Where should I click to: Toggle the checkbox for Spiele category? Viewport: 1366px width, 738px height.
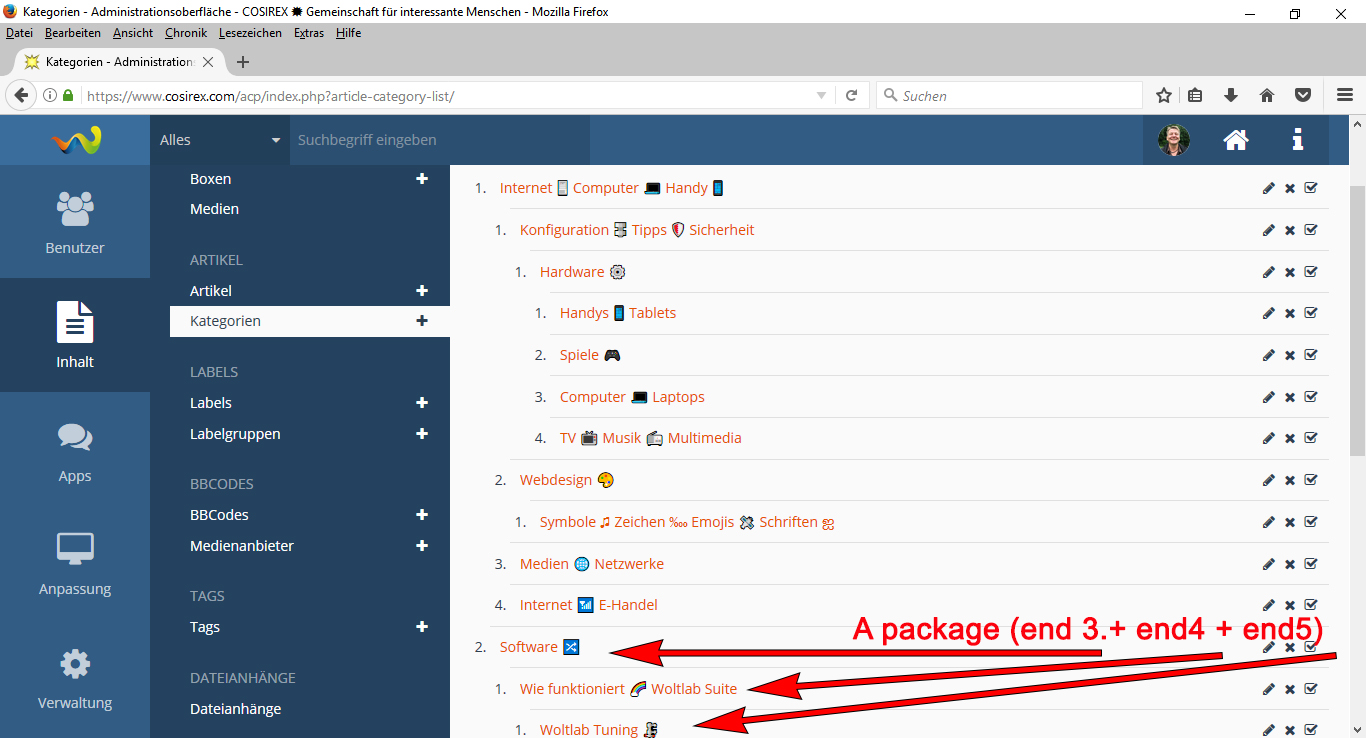[1311, 355]
